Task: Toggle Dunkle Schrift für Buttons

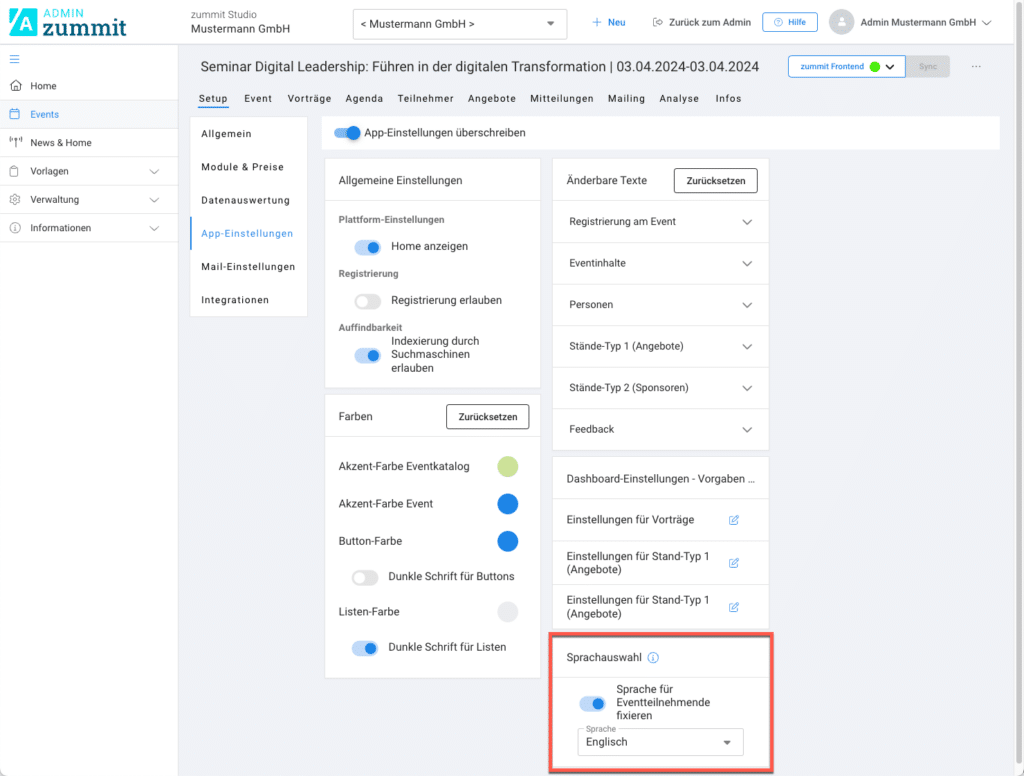Action: pos(365,577)
